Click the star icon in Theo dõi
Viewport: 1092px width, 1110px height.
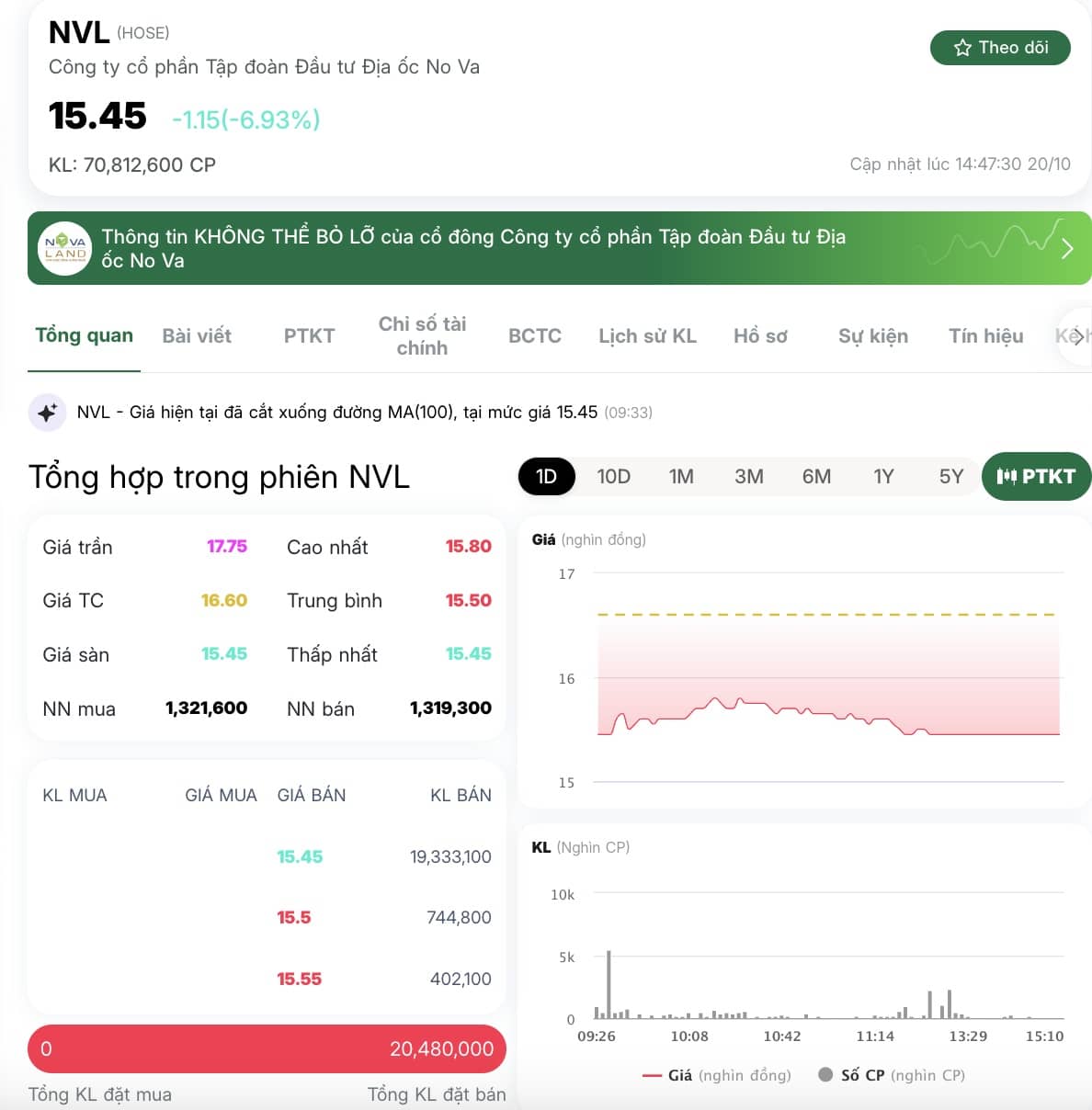point(962,48)
